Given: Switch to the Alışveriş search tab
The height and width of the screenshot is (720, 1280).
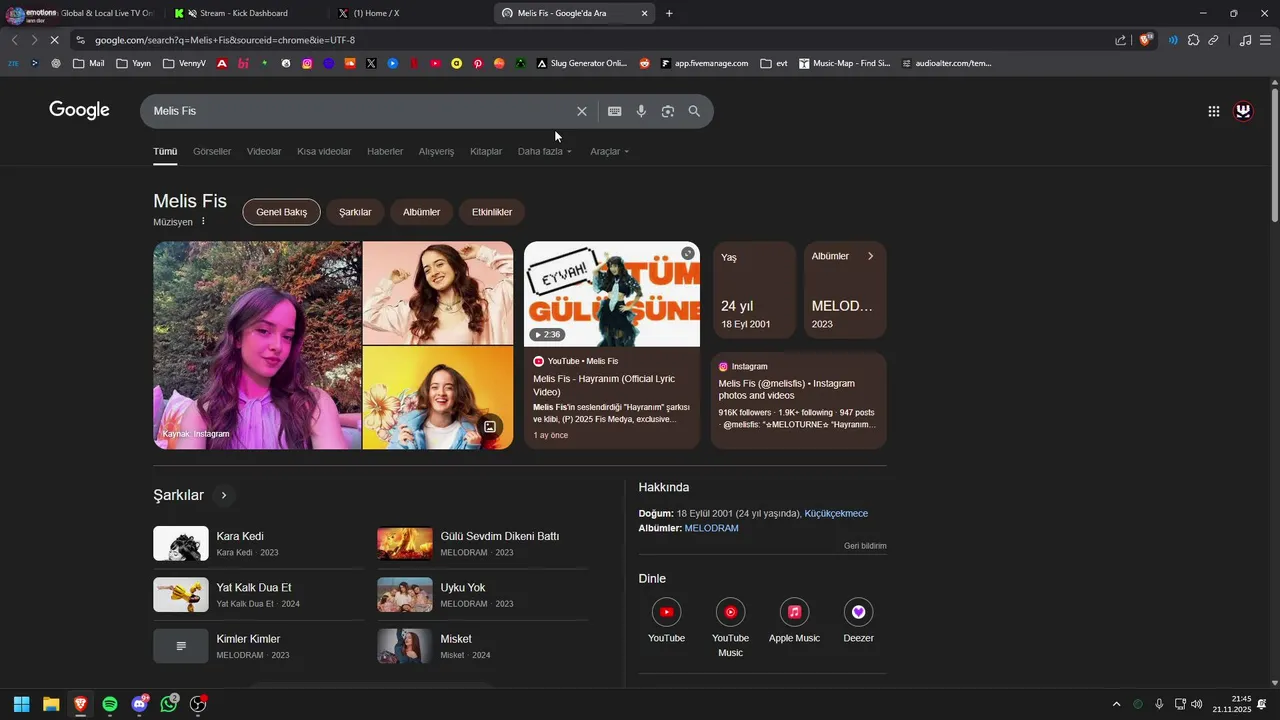Looking at the screenshot, I should point(436,151).
